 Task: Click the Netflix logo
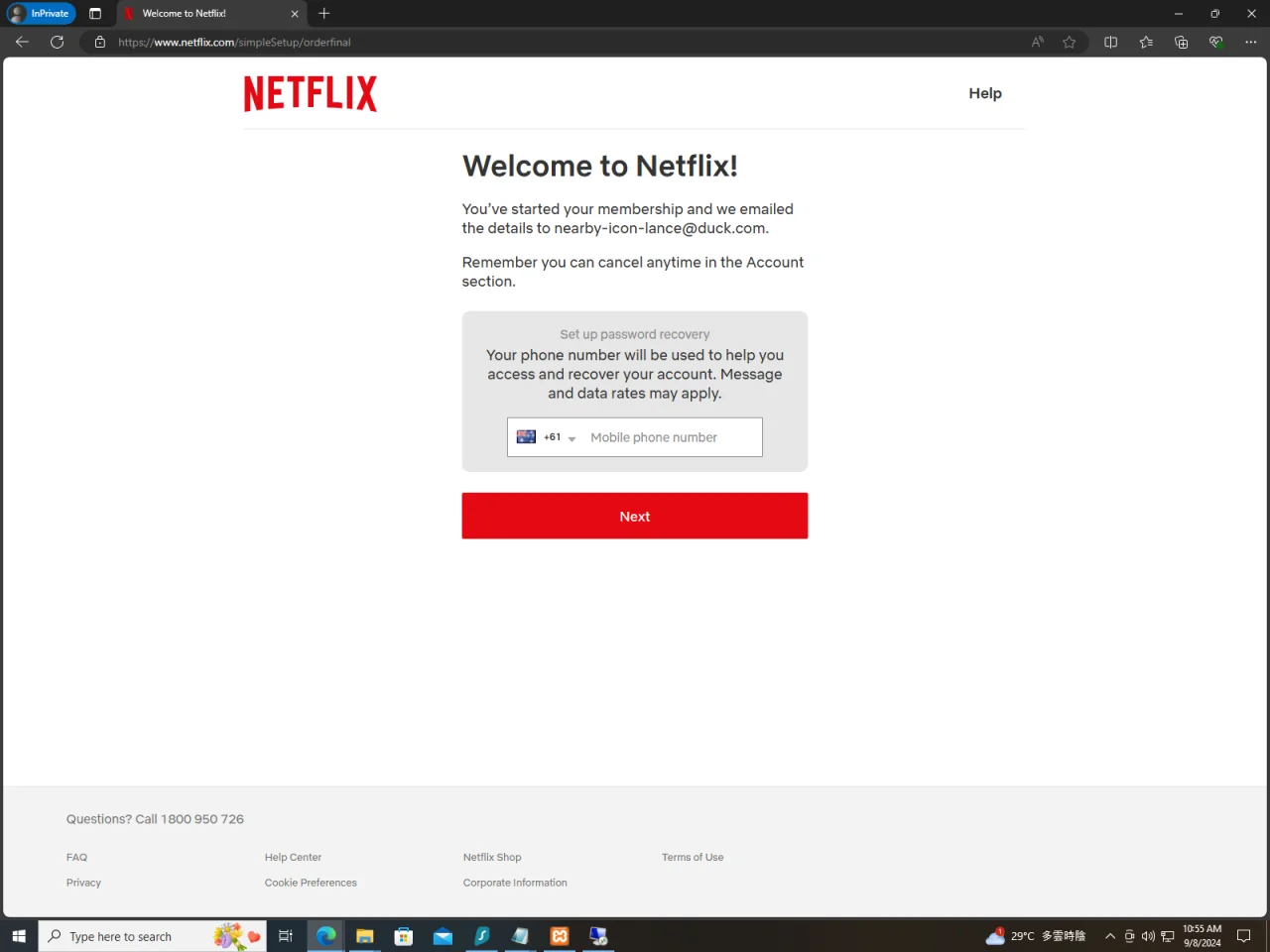[311, 93]
